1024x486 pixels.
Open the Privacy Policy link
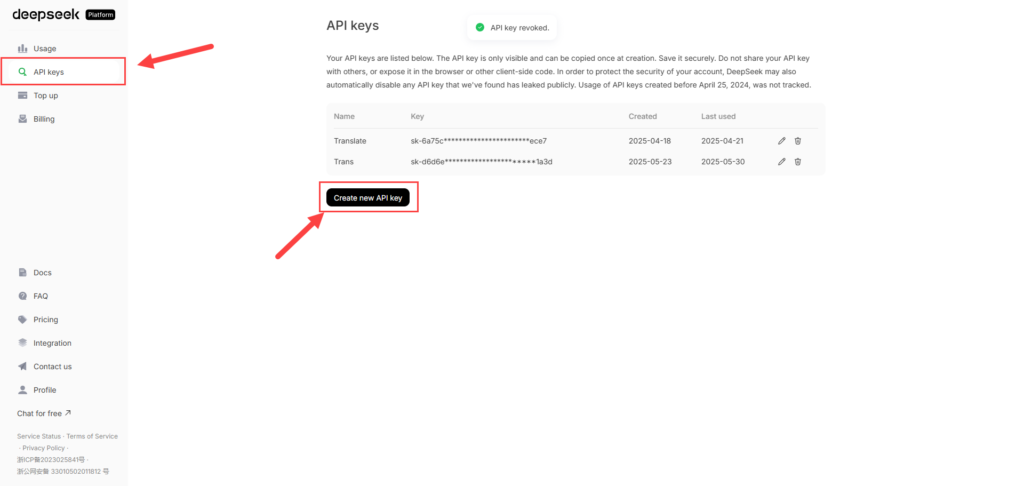click(44, 448)
